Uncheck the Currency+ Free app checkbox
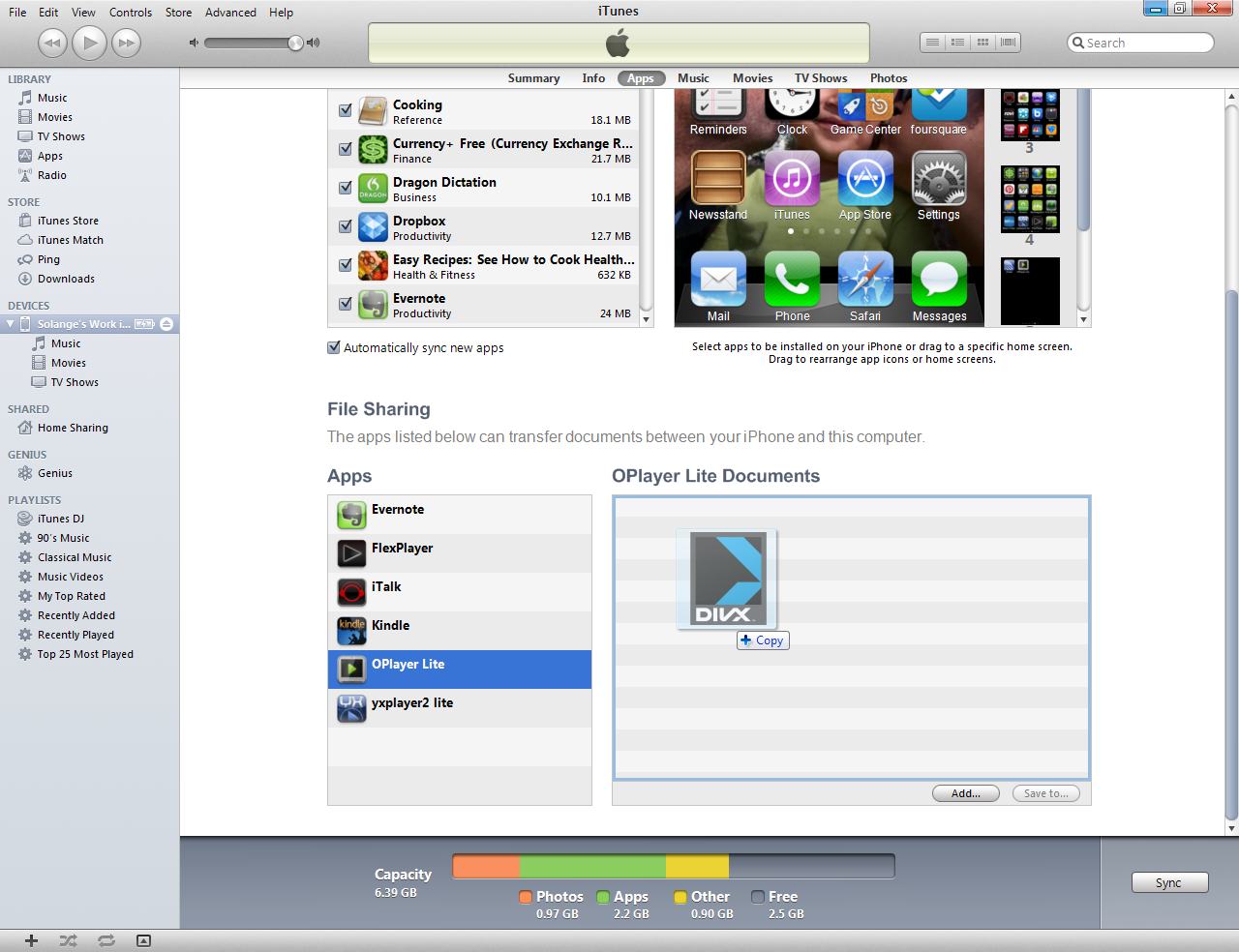This screenshot has width=1239, height=952. [345, 149]
